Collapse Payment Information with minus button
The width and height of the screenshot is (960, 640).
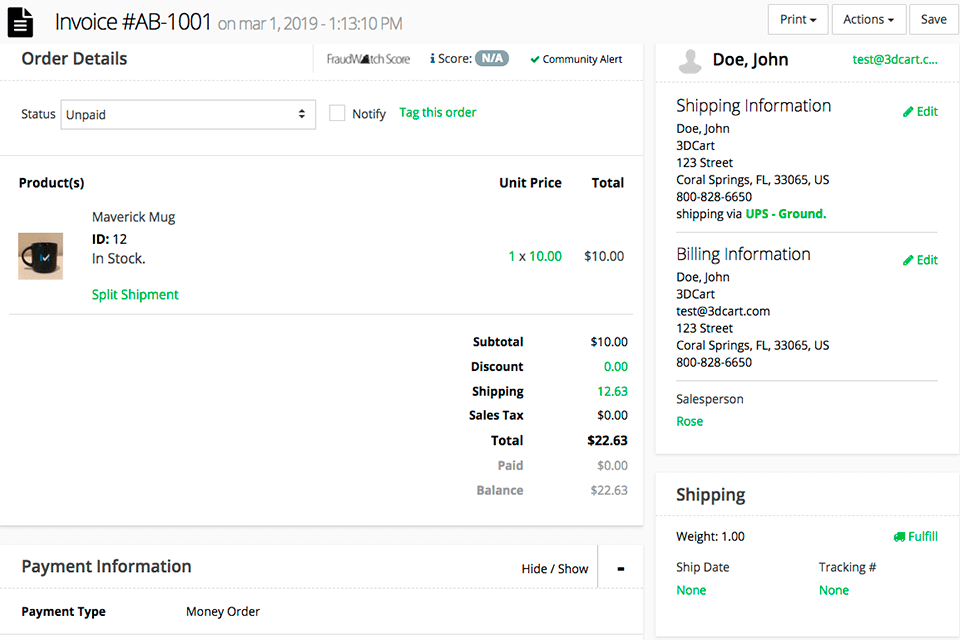point(621,568)
